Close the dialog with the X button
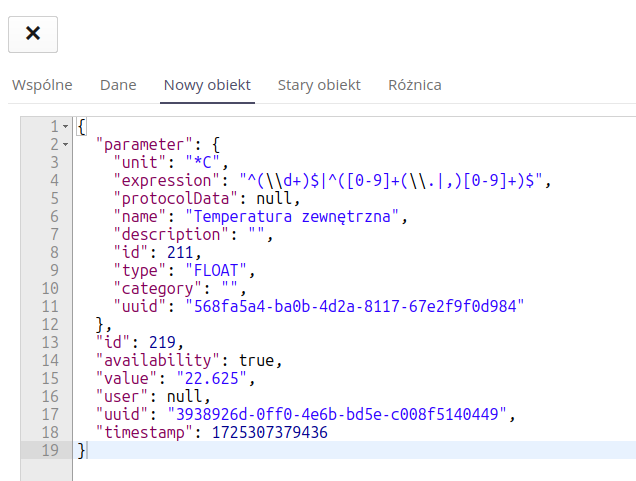The image size is (636, 481). (33, 33)
